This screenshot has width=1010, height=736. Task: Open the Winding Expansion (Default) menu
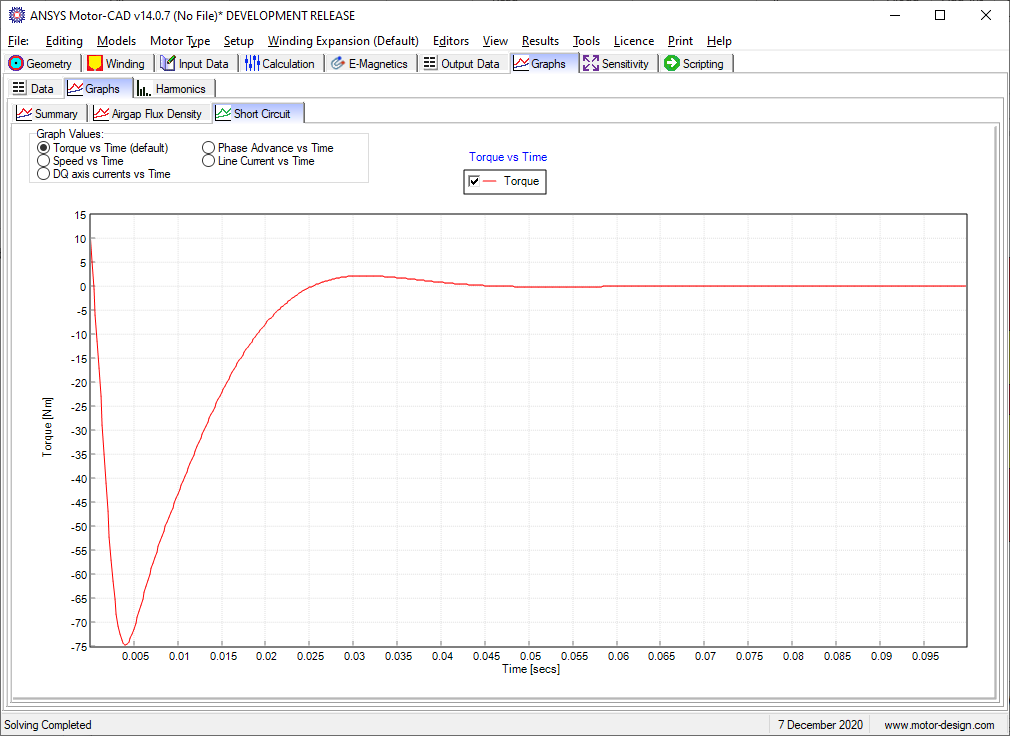343,41
